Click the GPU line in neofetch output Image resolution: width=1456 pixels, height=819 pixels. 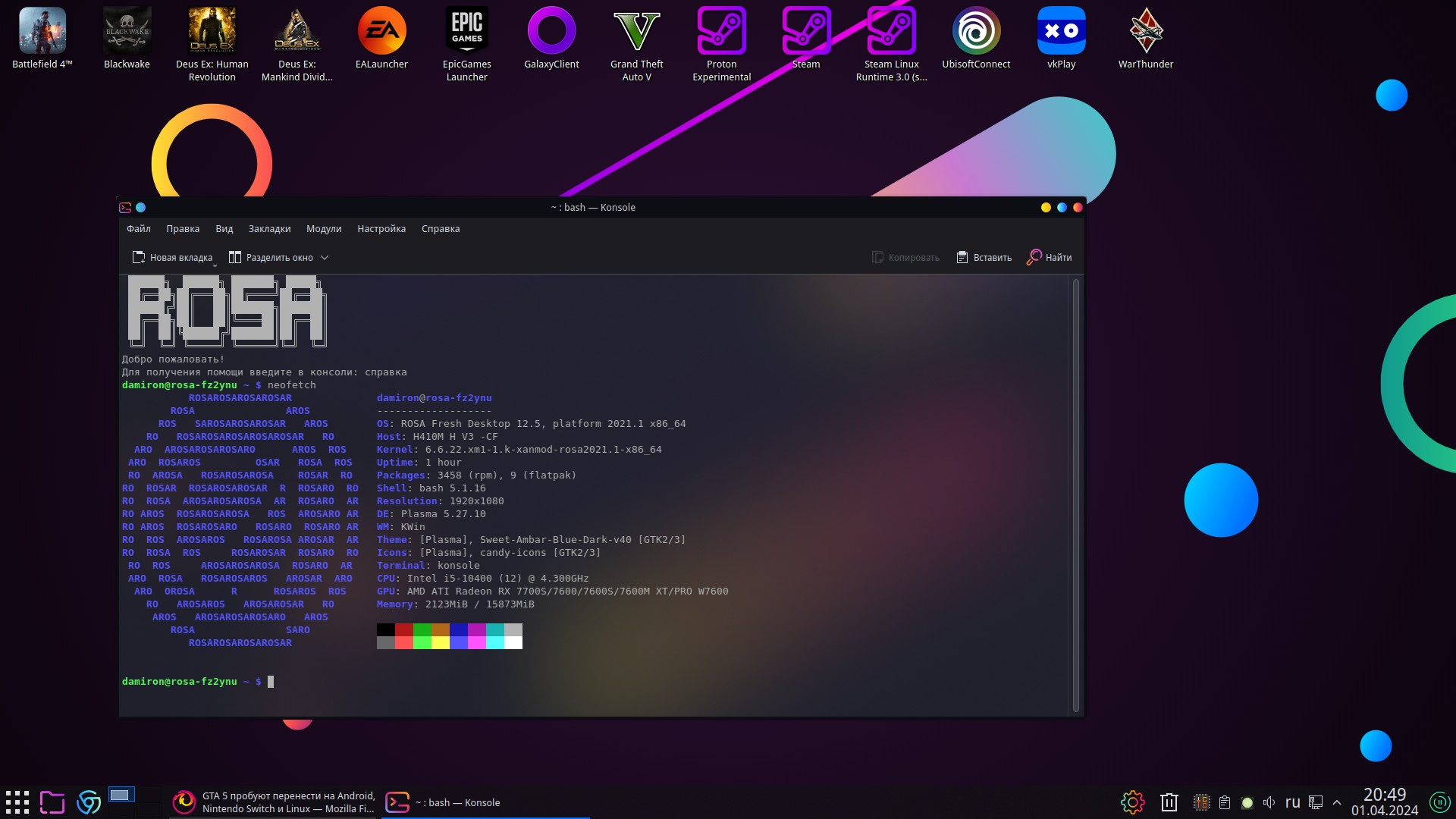click(553, 591)
